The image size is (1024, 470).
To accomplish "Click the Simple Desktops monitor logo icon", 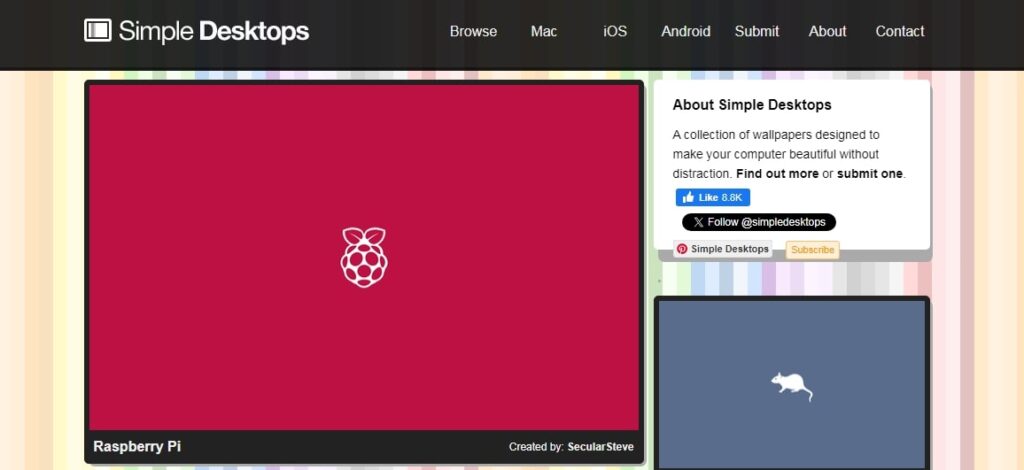I will click(97, 31).
